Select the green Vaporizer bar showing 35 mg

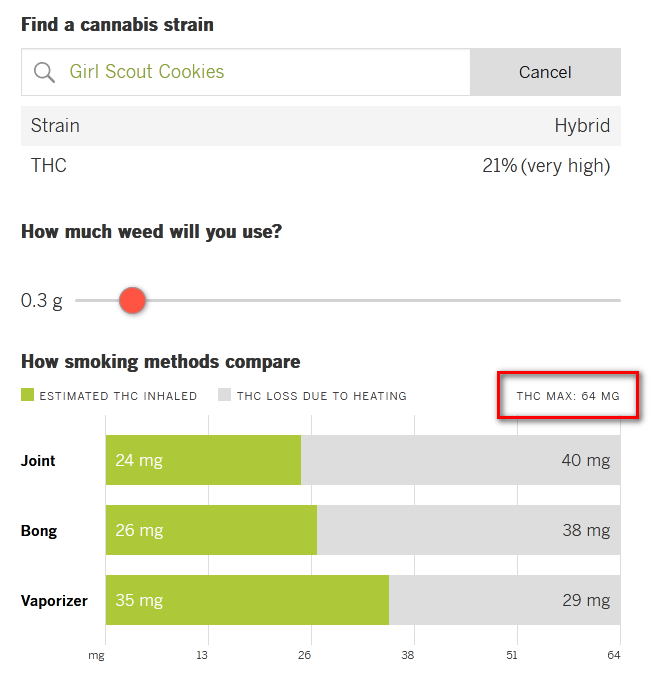[x=247, y=600]
